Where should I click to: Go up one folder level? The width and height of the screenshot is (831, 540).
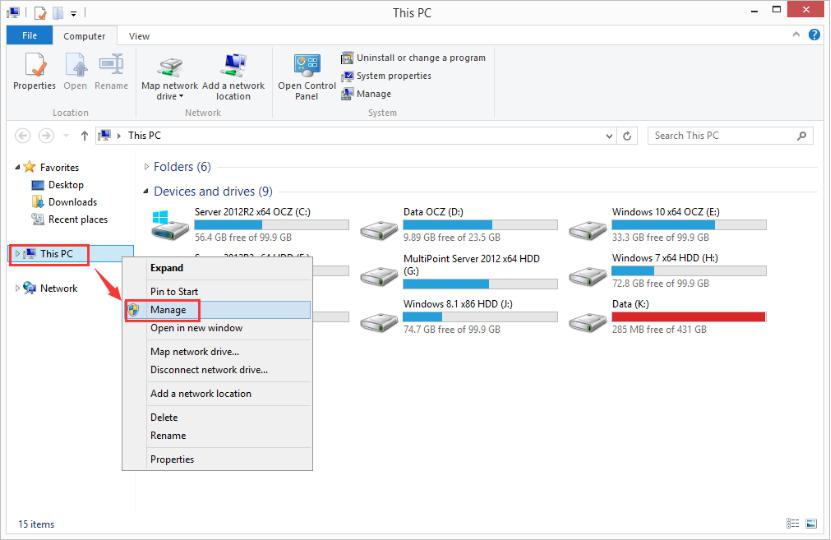(84, 136)
